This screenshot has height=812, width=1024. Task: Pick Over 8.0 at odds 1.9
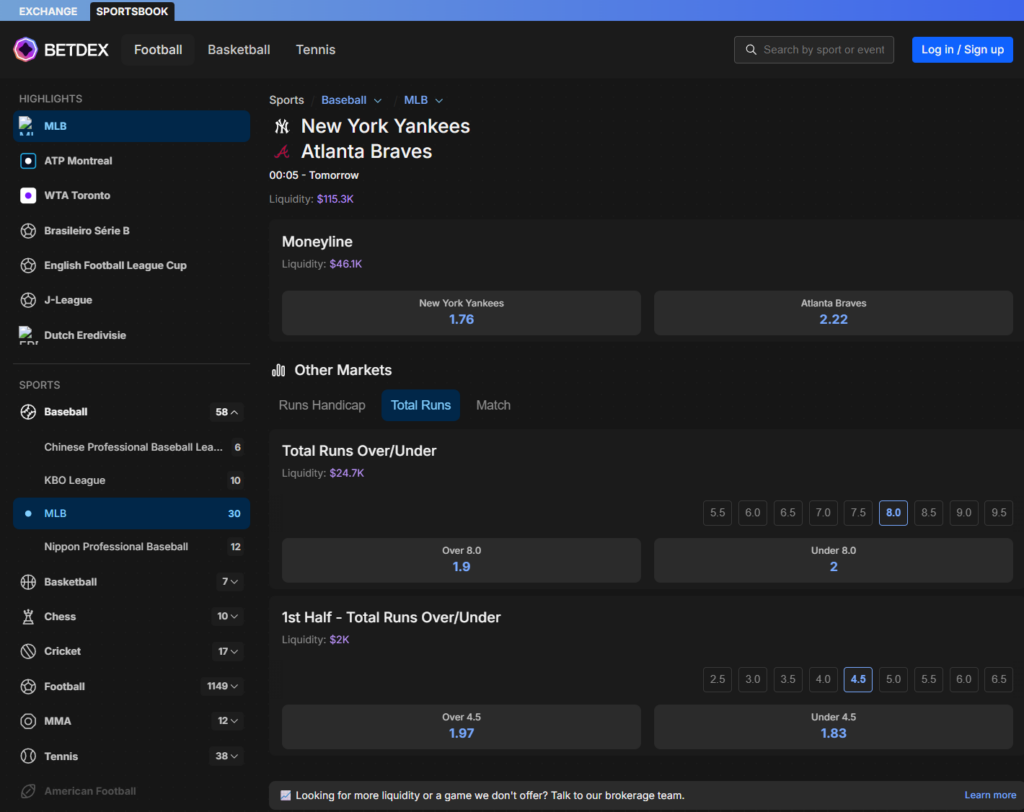click(461, 560)
